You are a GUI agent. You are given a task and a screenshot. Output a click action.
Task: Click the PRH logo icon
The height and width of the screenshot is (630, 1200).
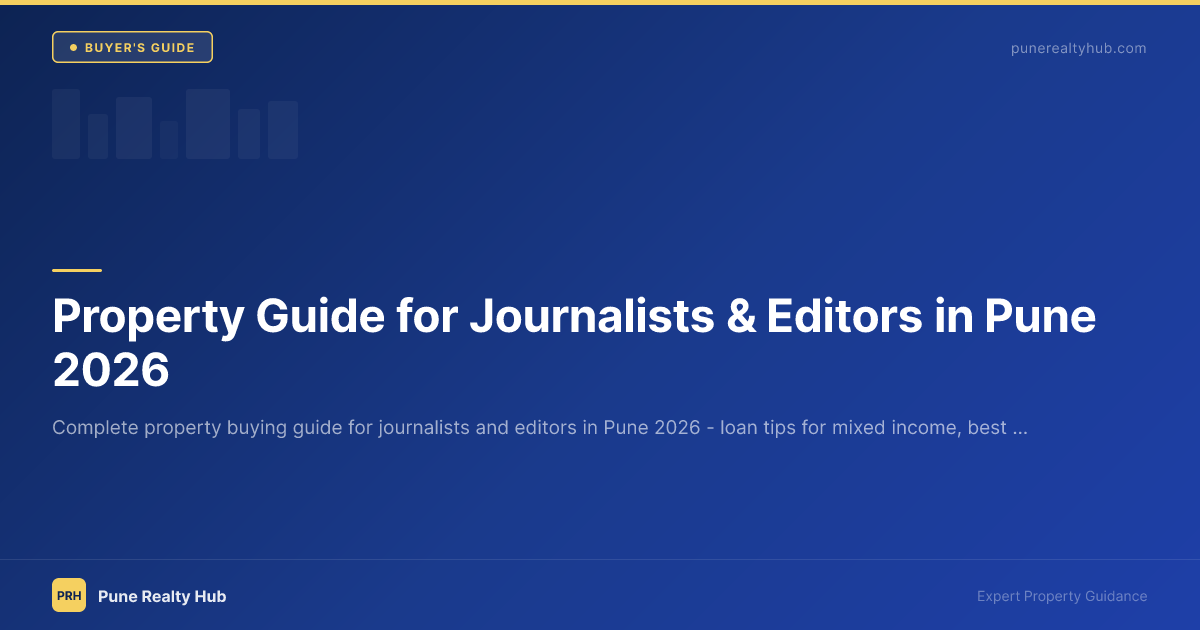69,595
